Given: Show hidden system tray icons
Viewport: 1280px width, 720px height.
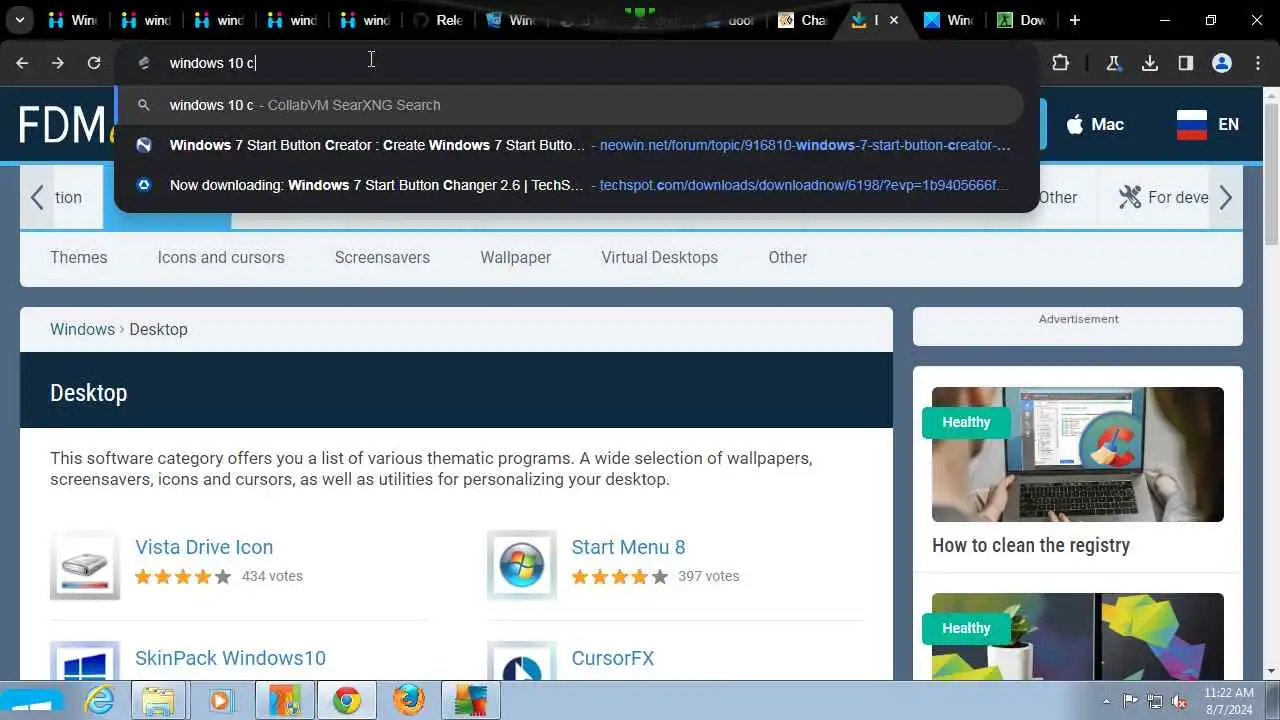Looking at the screenshot, I should [x=1106, y=701].
